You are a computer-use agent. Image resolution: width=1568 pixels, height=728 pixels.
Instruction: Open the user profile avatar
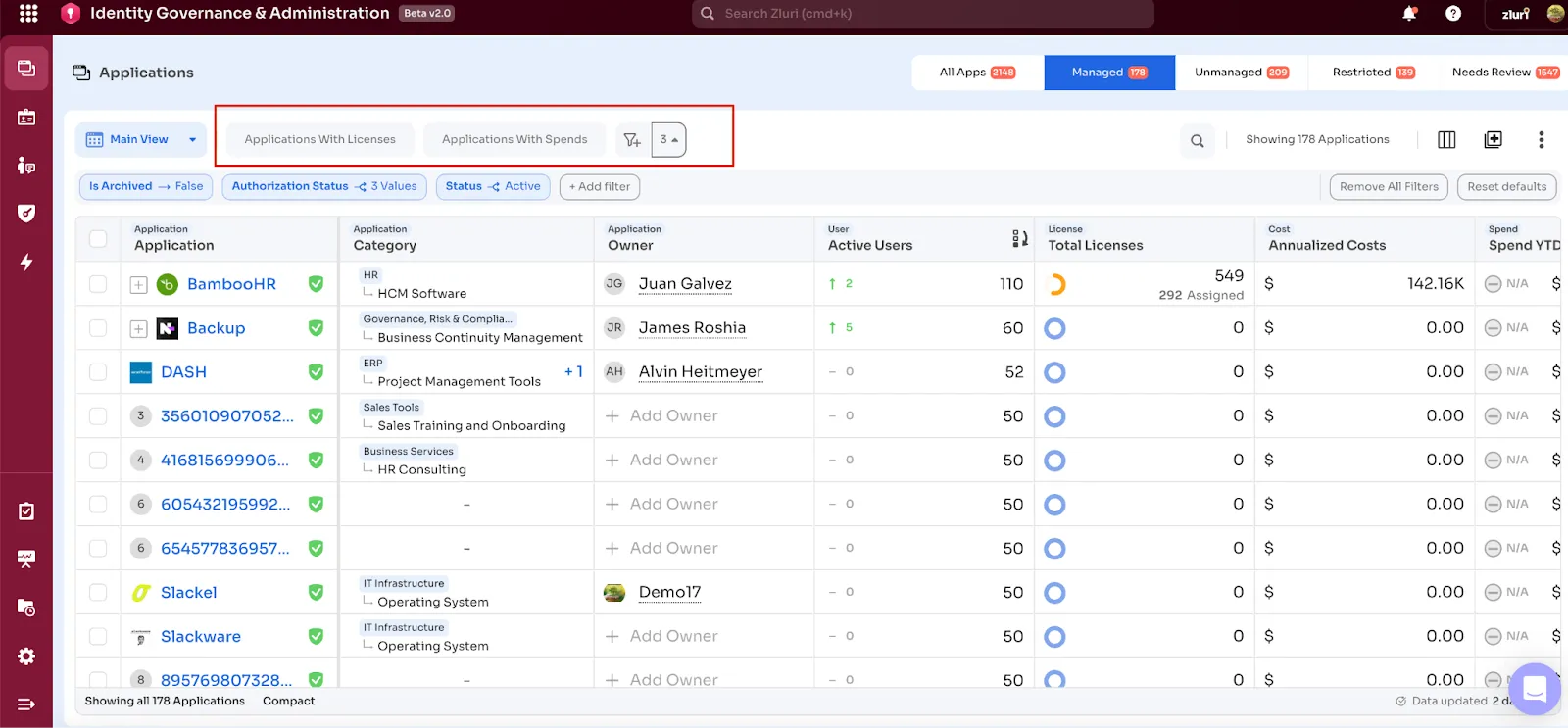pyautogui.click(x=1555, y=13)
